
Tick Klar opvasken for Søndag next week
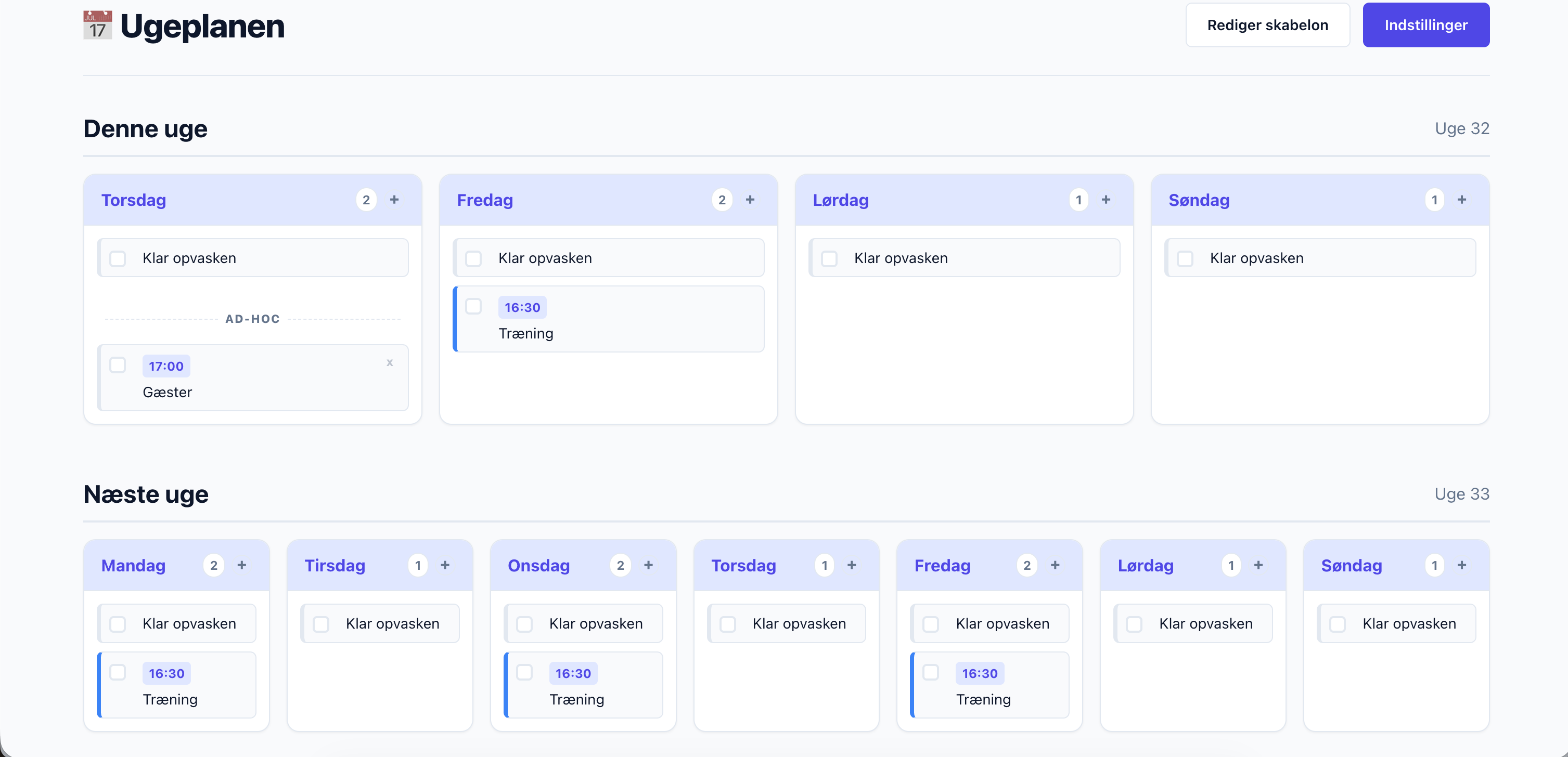[1338, 624]
